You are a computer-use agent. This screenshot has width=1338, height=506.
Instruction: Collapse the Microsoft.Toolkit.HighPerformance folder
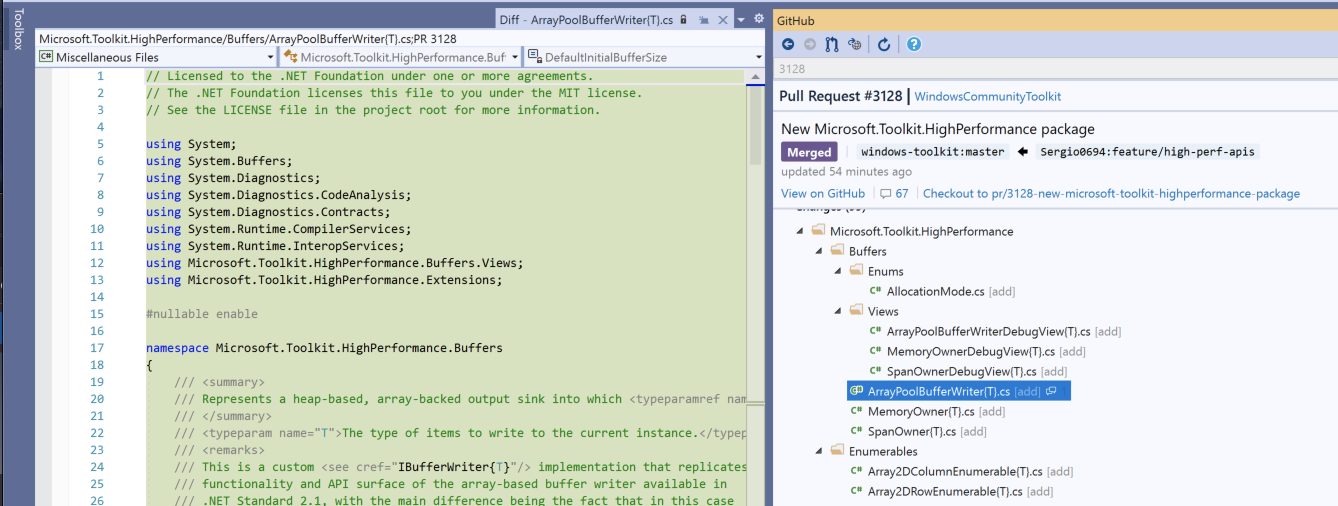(800, 231)
